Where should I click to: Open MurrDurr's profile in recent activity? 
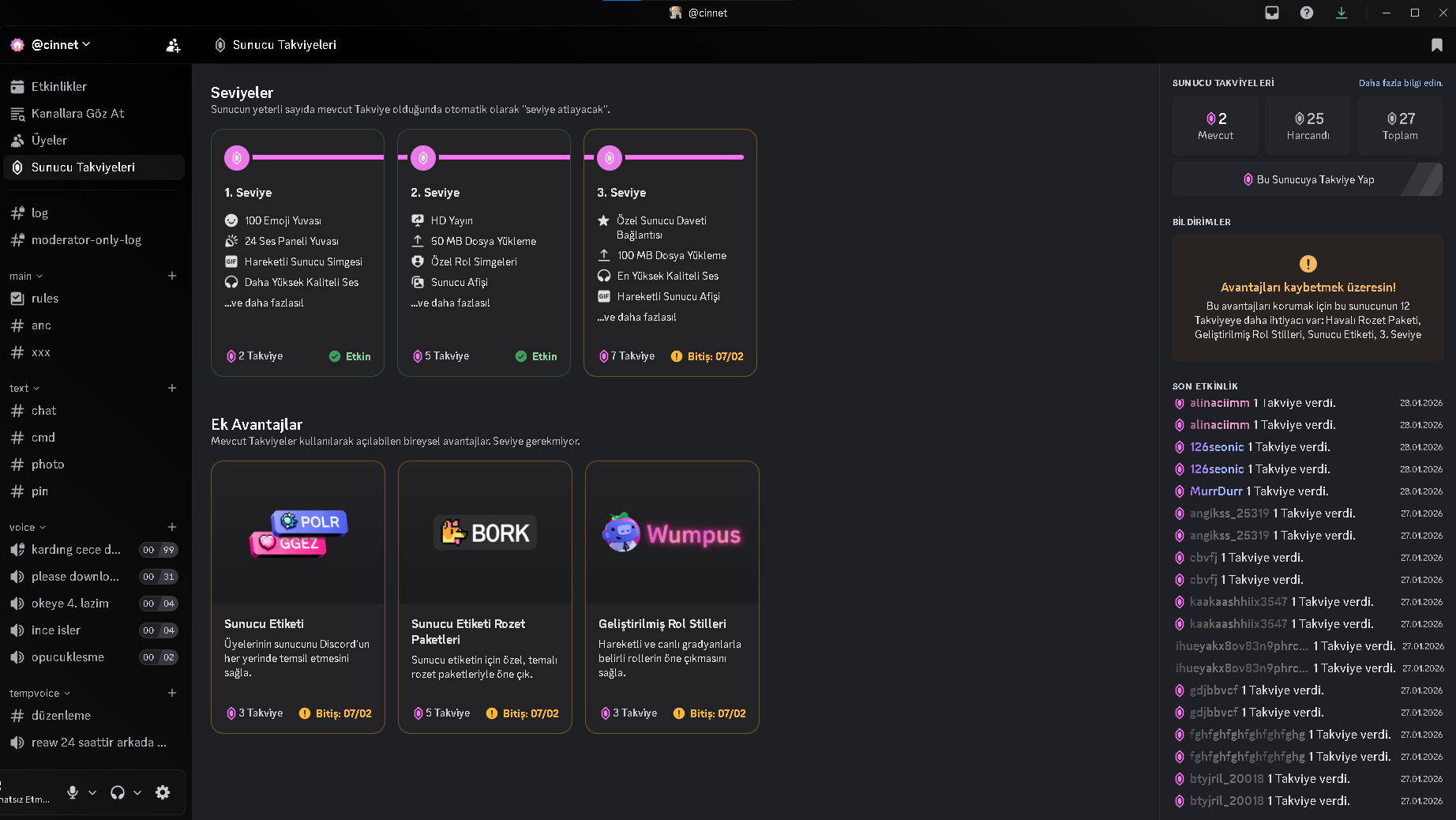pos(1216,491)
